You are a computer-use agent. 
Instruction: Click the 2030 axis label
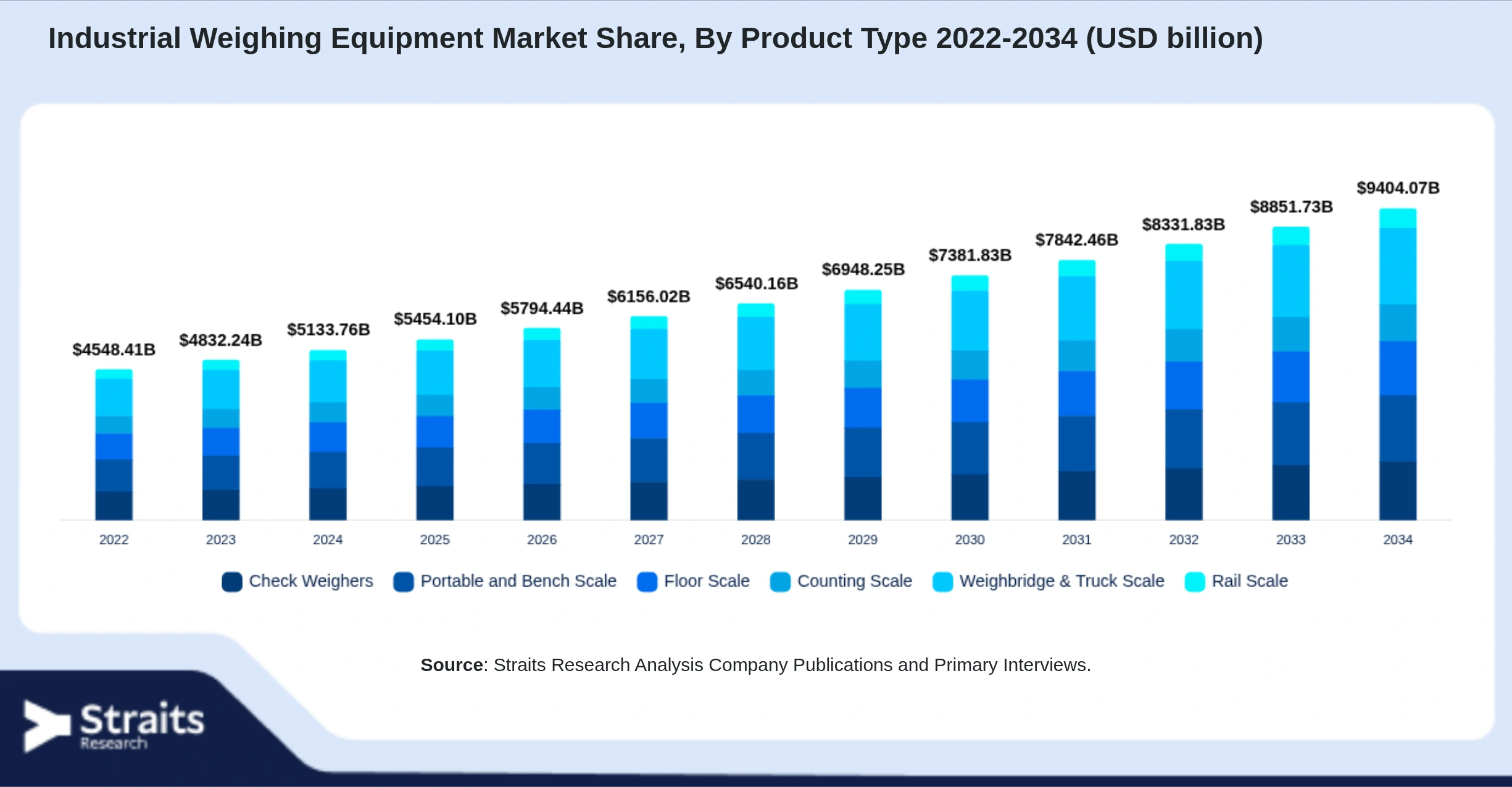click(970, 540)
